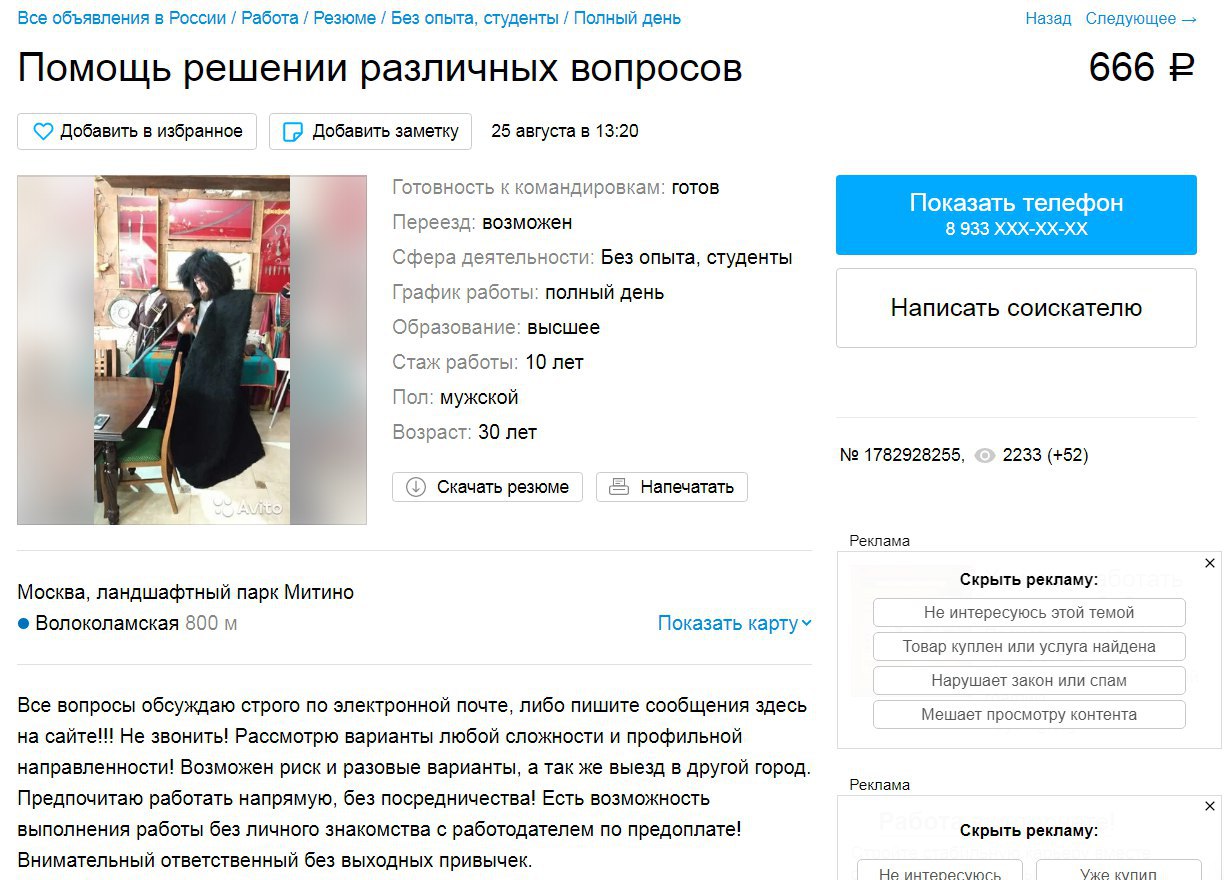Write a message via Написать соискателю
The height and width of the screenshot is (880, 1224).
[1016, 308]
